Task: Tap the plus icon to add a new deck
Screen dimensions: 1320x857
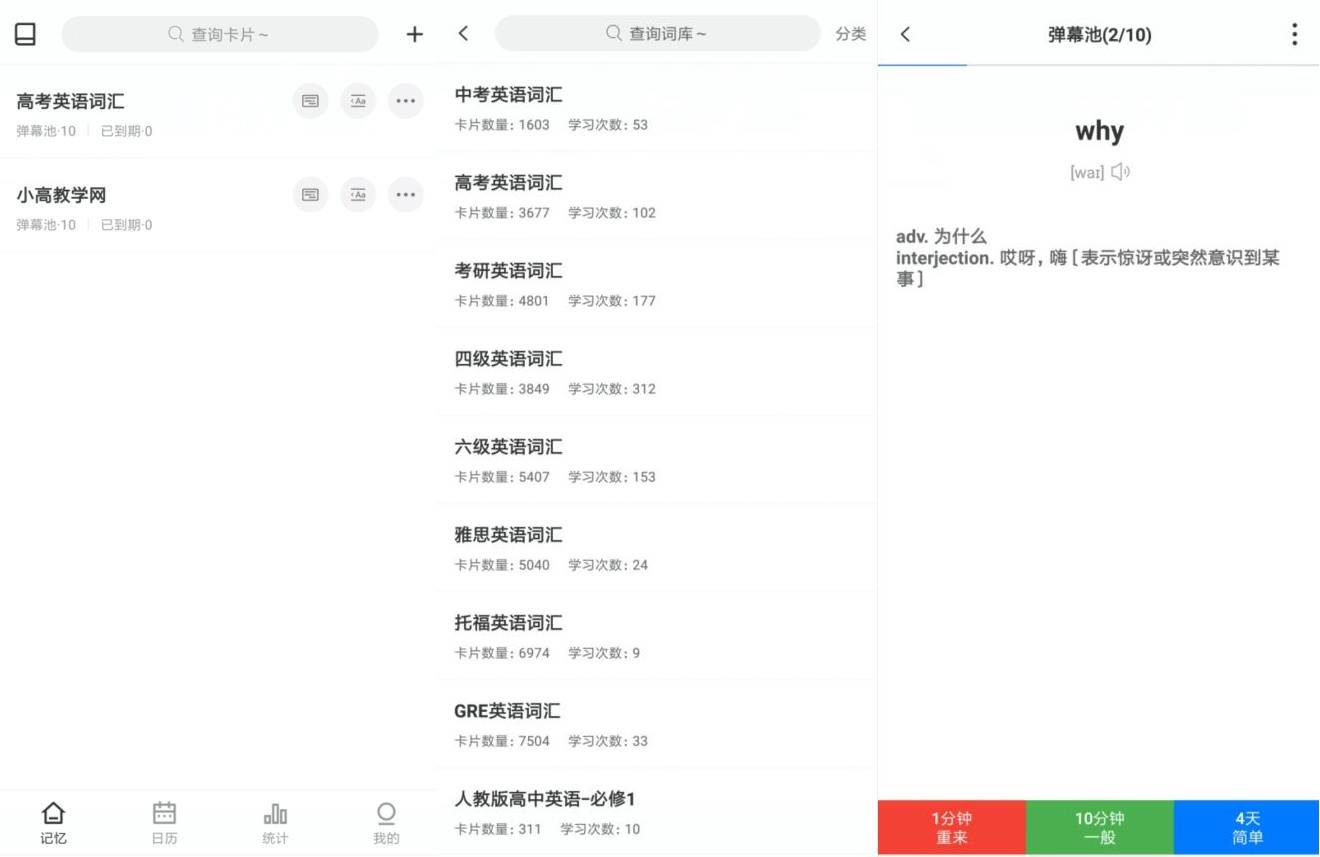Action: point(414,33)
